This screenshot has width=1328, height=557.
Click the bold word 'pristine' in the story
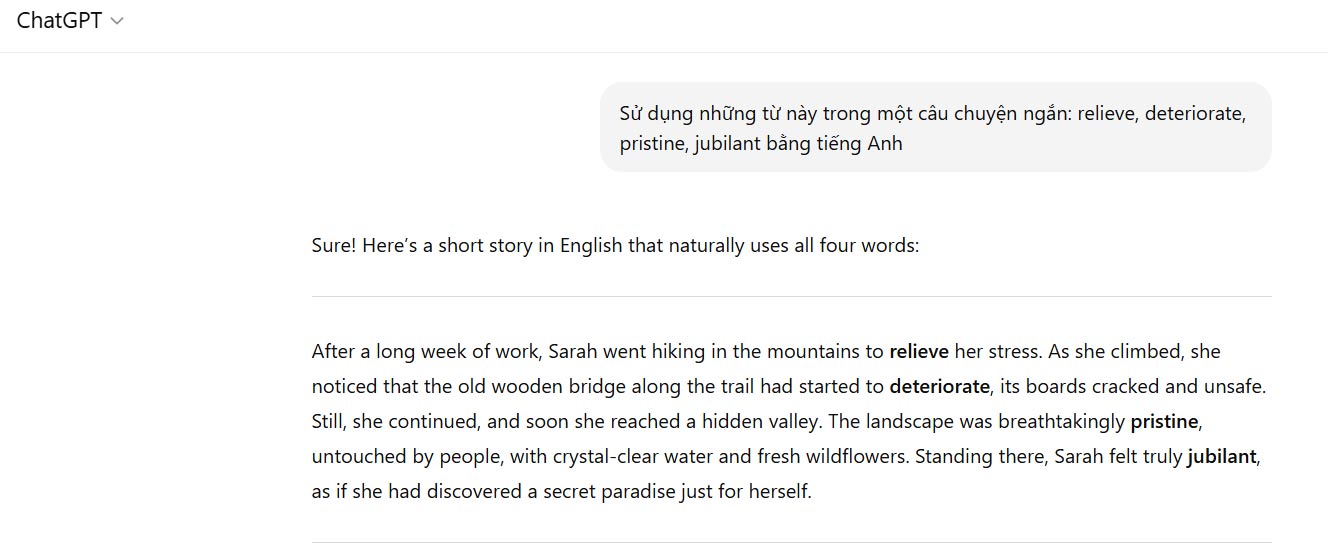click(1163, 421)
